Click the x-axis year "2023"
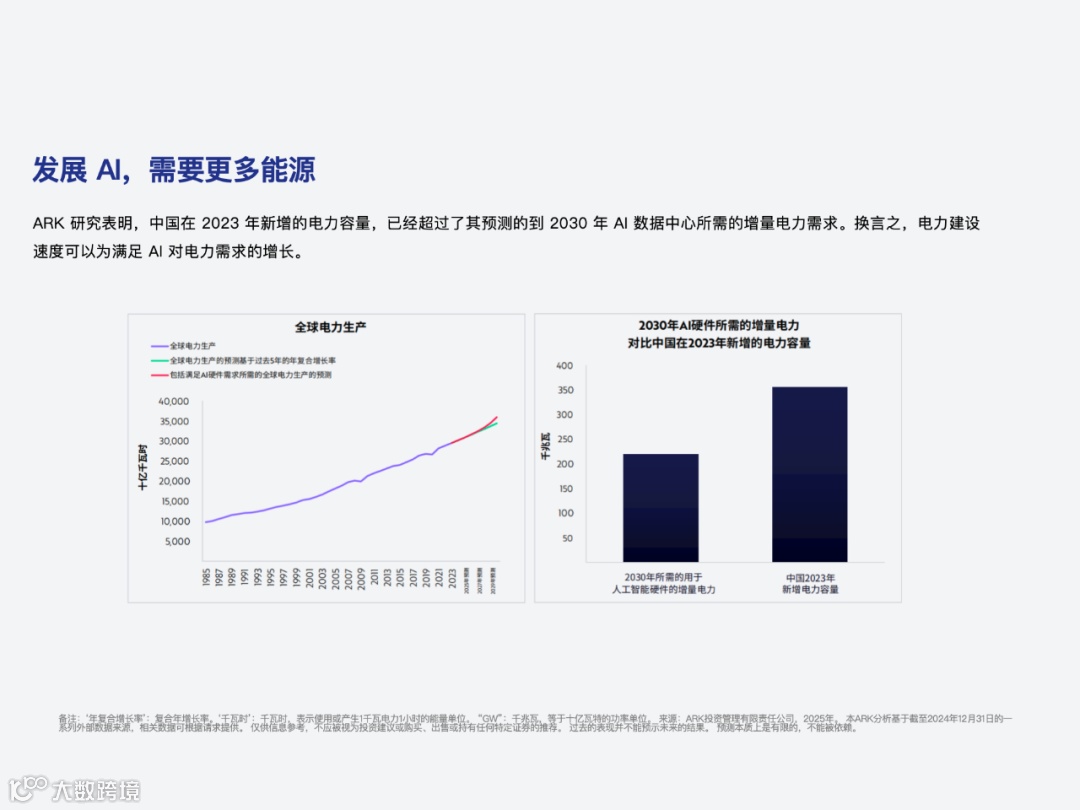This screenshot has height=810, width=1080. [x=452, y=577]
